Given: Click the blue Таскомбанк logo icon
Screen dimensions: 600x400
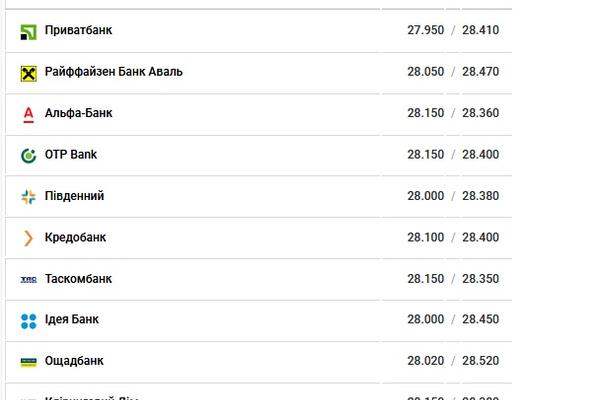Looking at the screenshot, I should (28, 279).
